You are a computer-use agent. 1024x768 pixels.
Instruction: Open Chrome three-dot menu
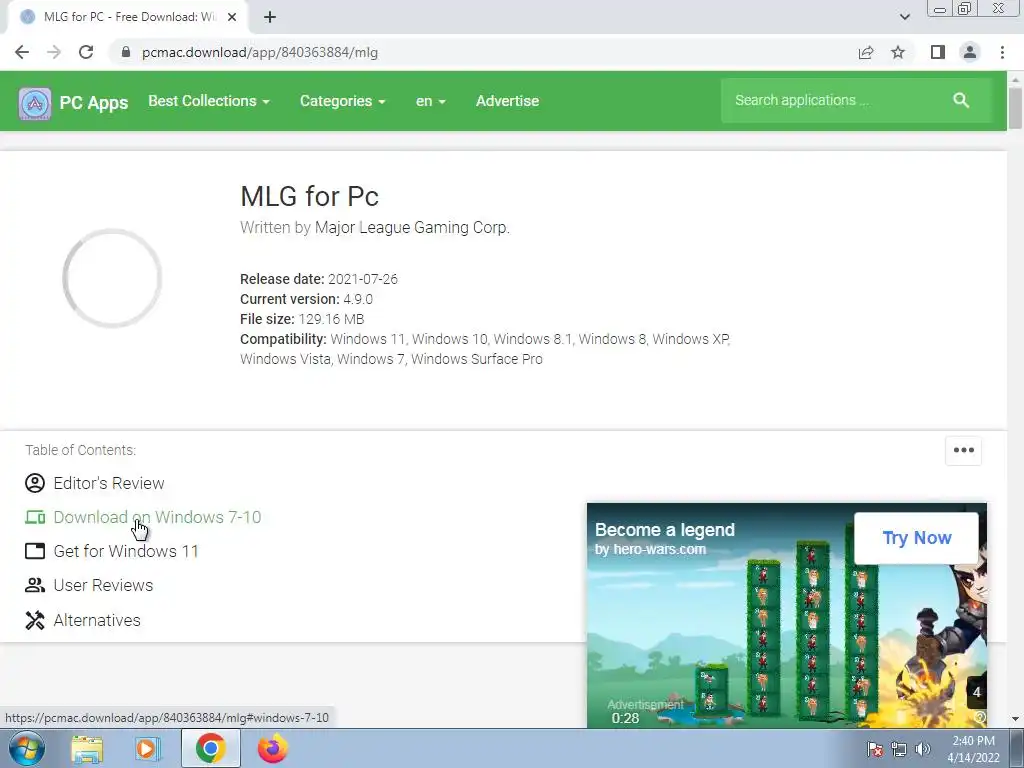tap(1002, 52)
